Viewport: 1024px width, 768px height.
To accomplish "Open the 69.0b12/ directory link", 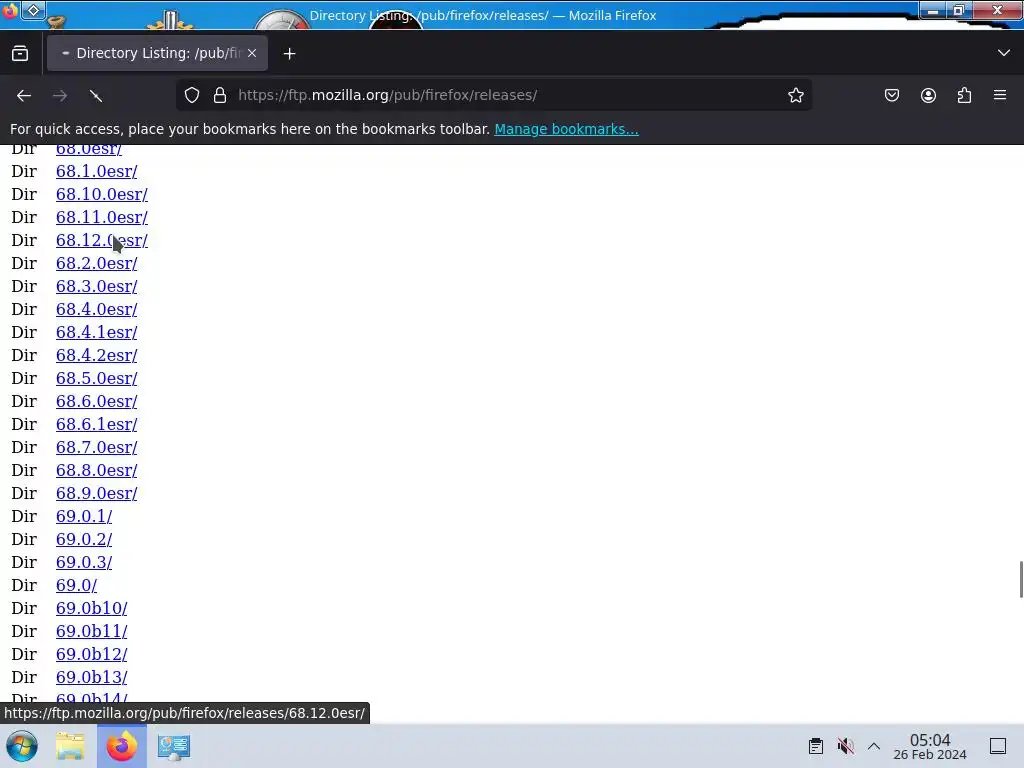I will pos(91,654).
